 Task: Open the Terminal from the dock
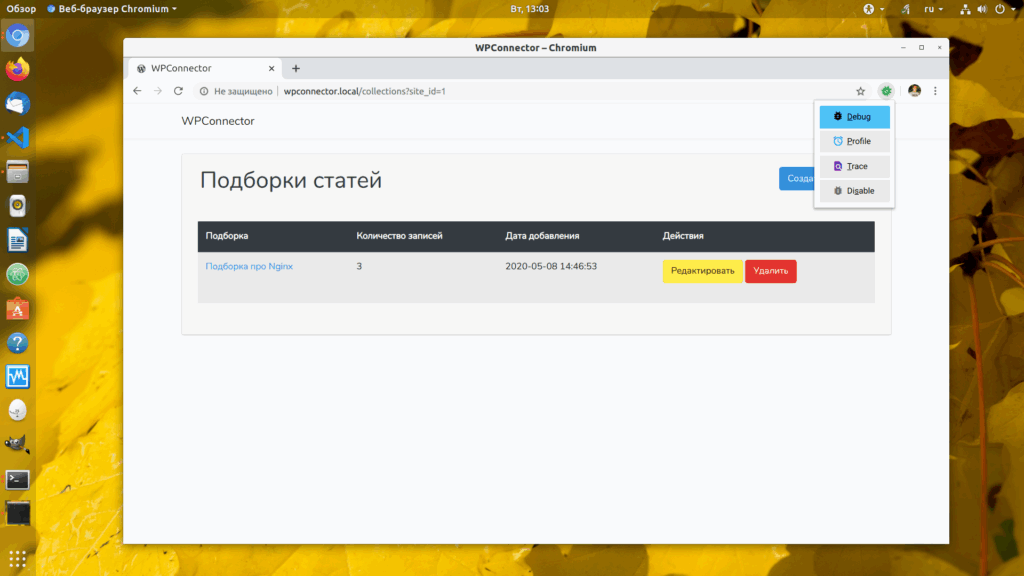pos(18,480)
